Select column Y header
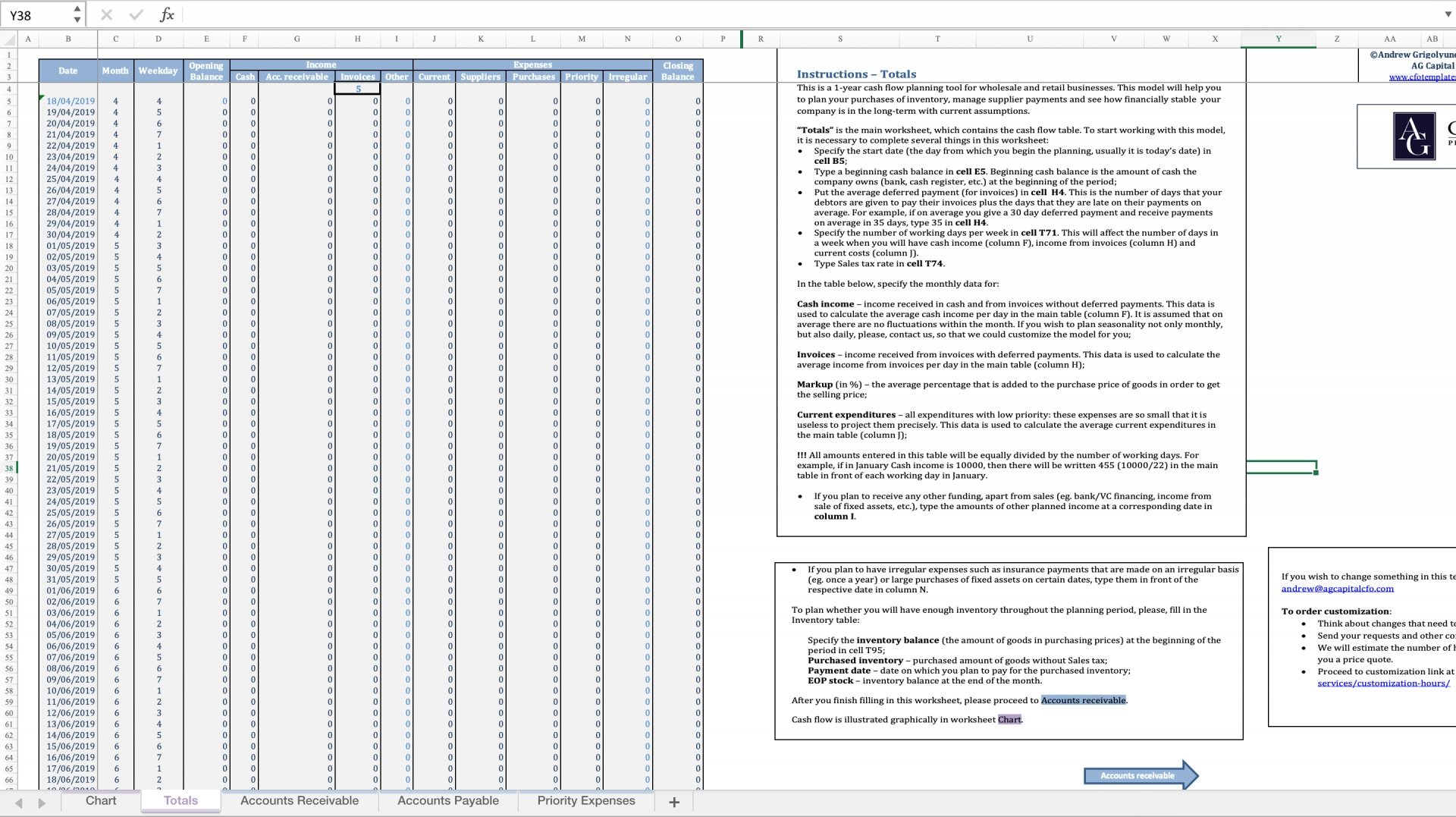 click(x=1279, y=39)
